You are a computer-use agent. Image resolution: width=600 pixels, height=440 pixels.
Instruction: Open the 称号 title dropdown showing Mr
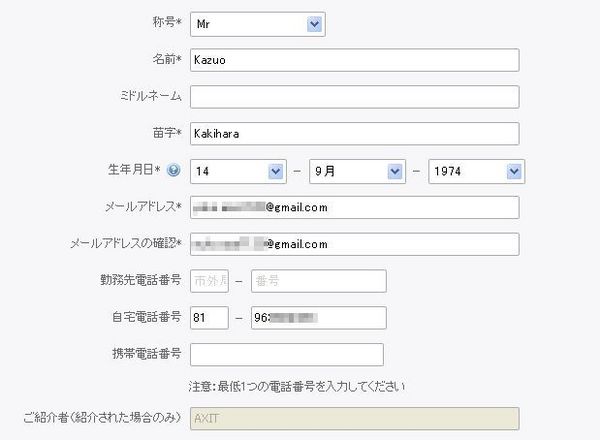258,24
